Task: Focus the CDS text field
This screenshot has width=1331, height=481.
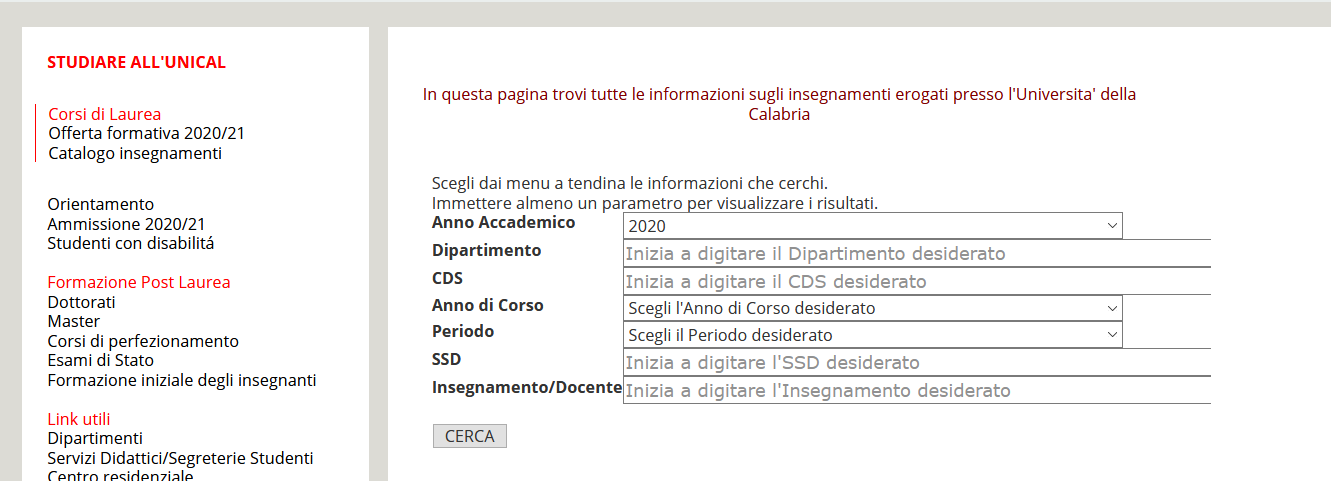Action: point(917,282)
